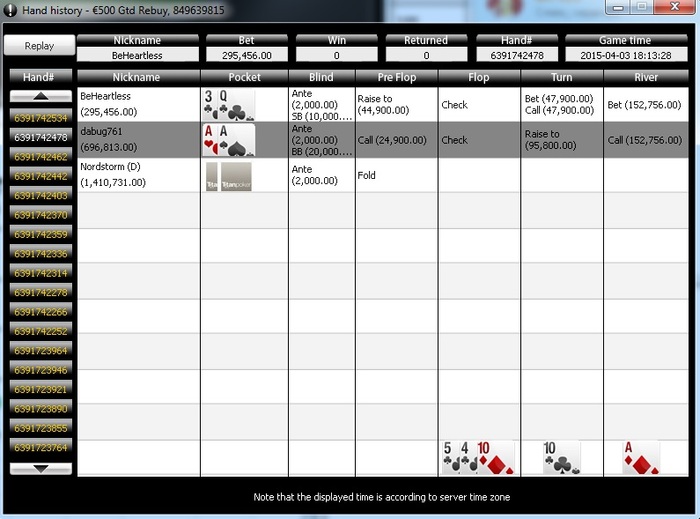Click the warning icon in title bar
Viewport: 700px width, 519px height.
(x=10, y=10)
